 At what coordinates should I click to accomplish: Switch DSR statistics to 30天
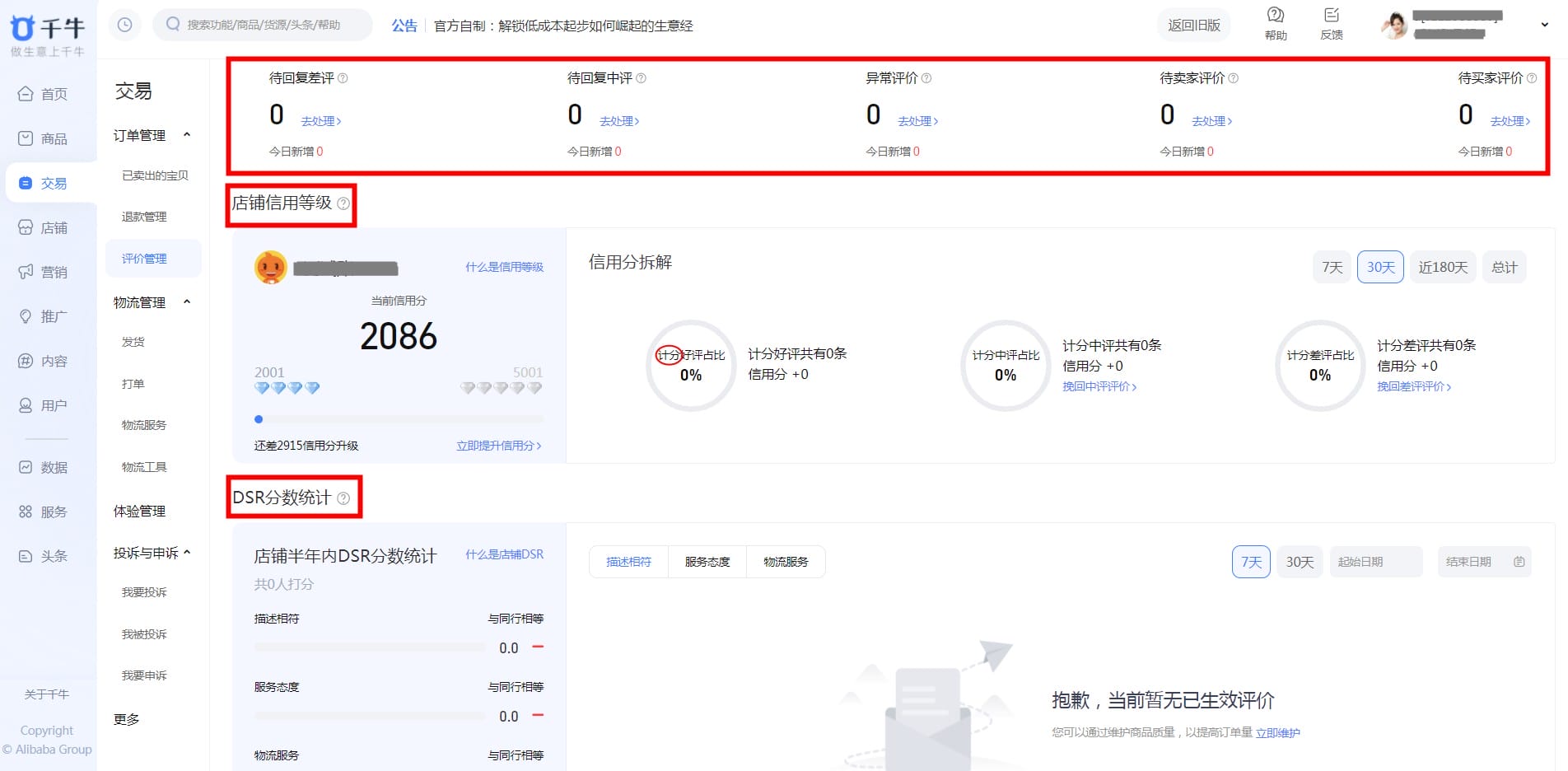tap(1299, 561)
